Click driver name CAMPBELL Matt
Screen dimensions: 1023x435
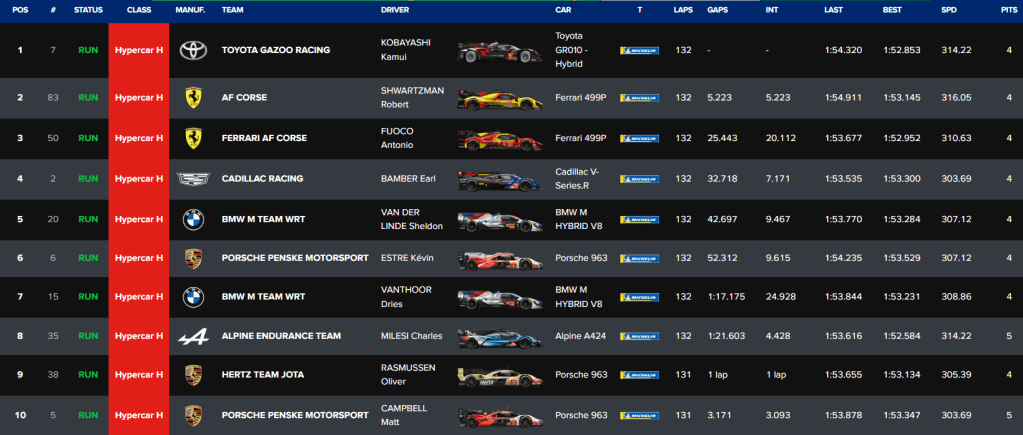(404, 415)
